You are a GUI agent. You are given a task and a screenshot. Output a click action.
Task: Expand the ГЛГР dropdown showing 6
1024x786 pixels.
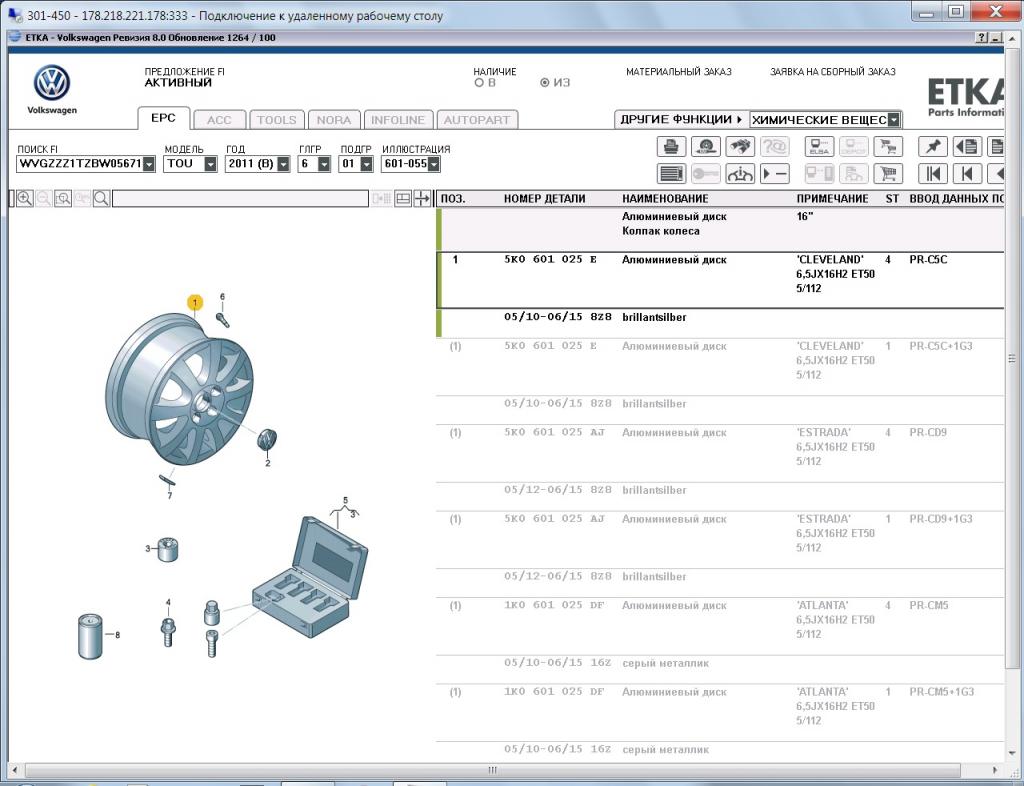point(324,164)
